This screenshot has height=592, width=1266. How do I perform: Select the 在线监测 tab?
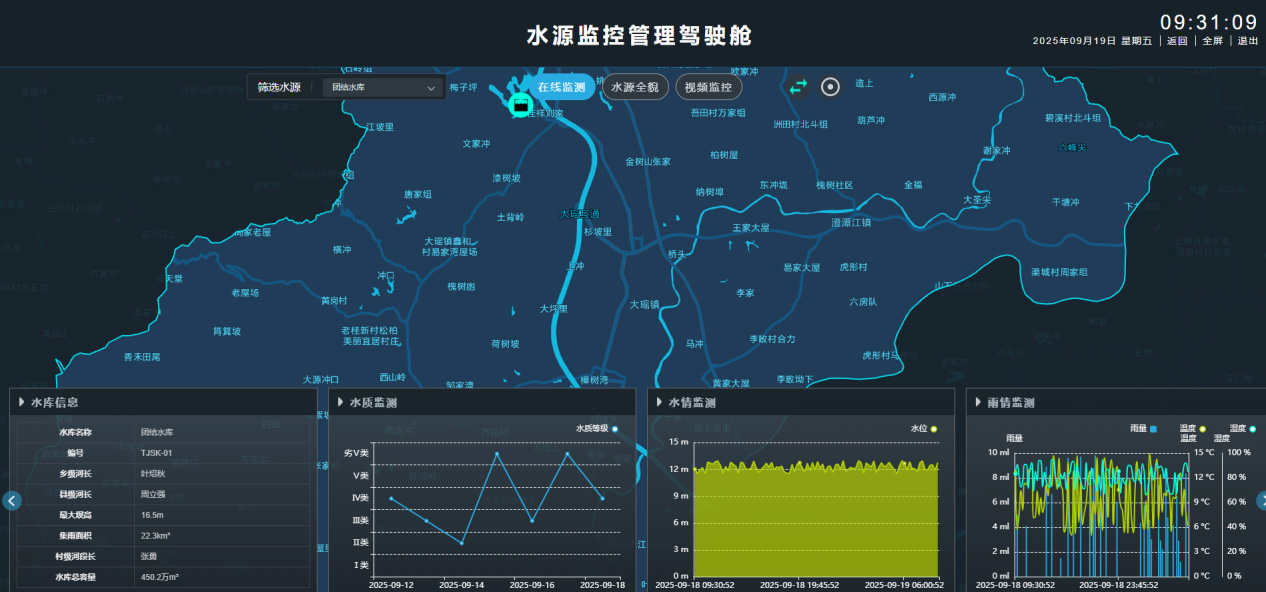(x=561, y=88)
